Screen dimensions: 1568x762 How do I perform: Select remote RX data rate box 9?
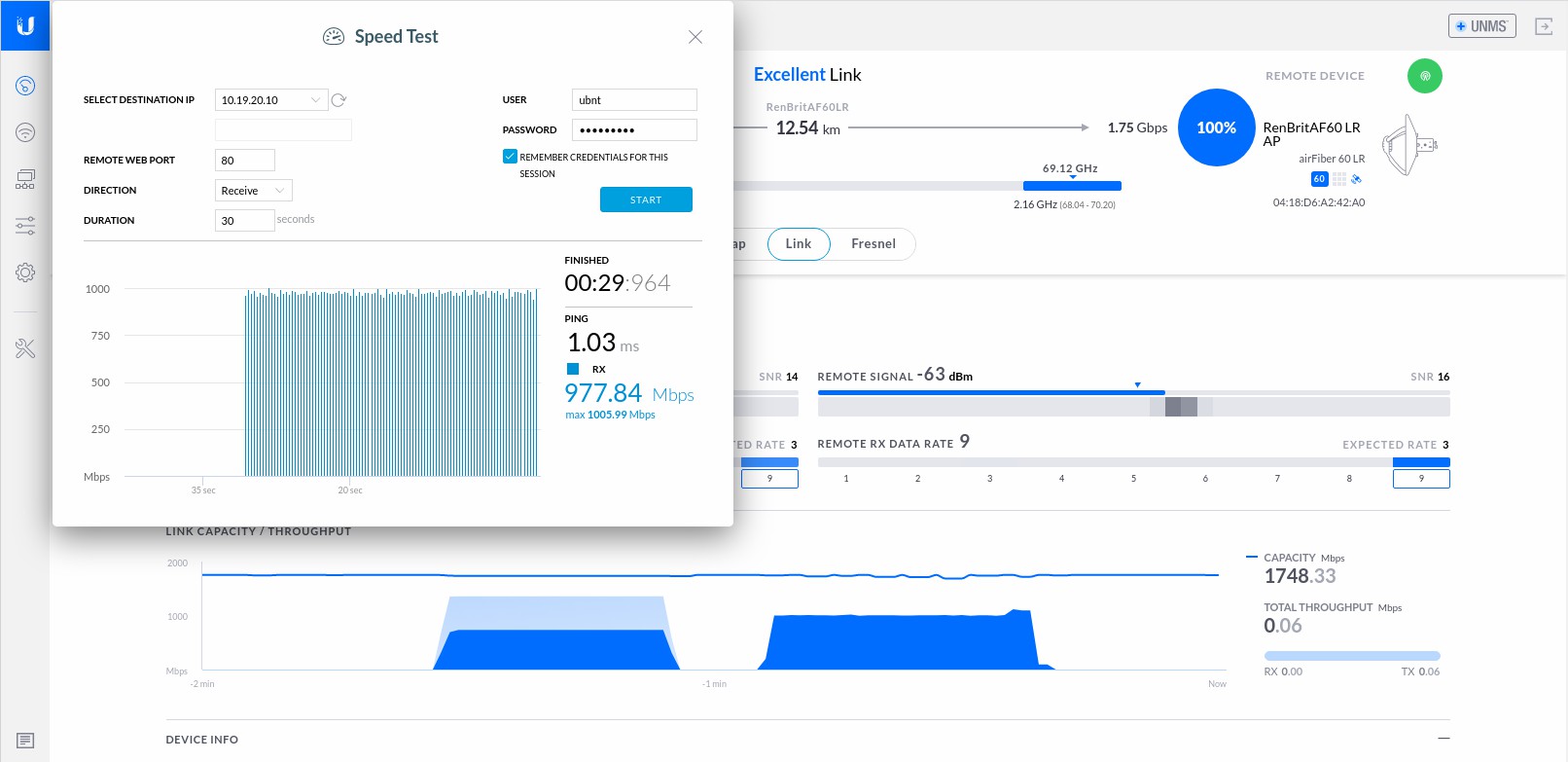pos(1421,479)
